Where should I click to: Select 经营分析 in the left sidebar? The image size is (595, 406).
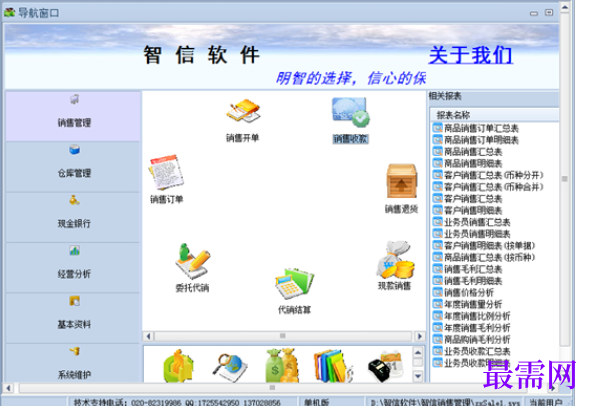tap(73, 268)
